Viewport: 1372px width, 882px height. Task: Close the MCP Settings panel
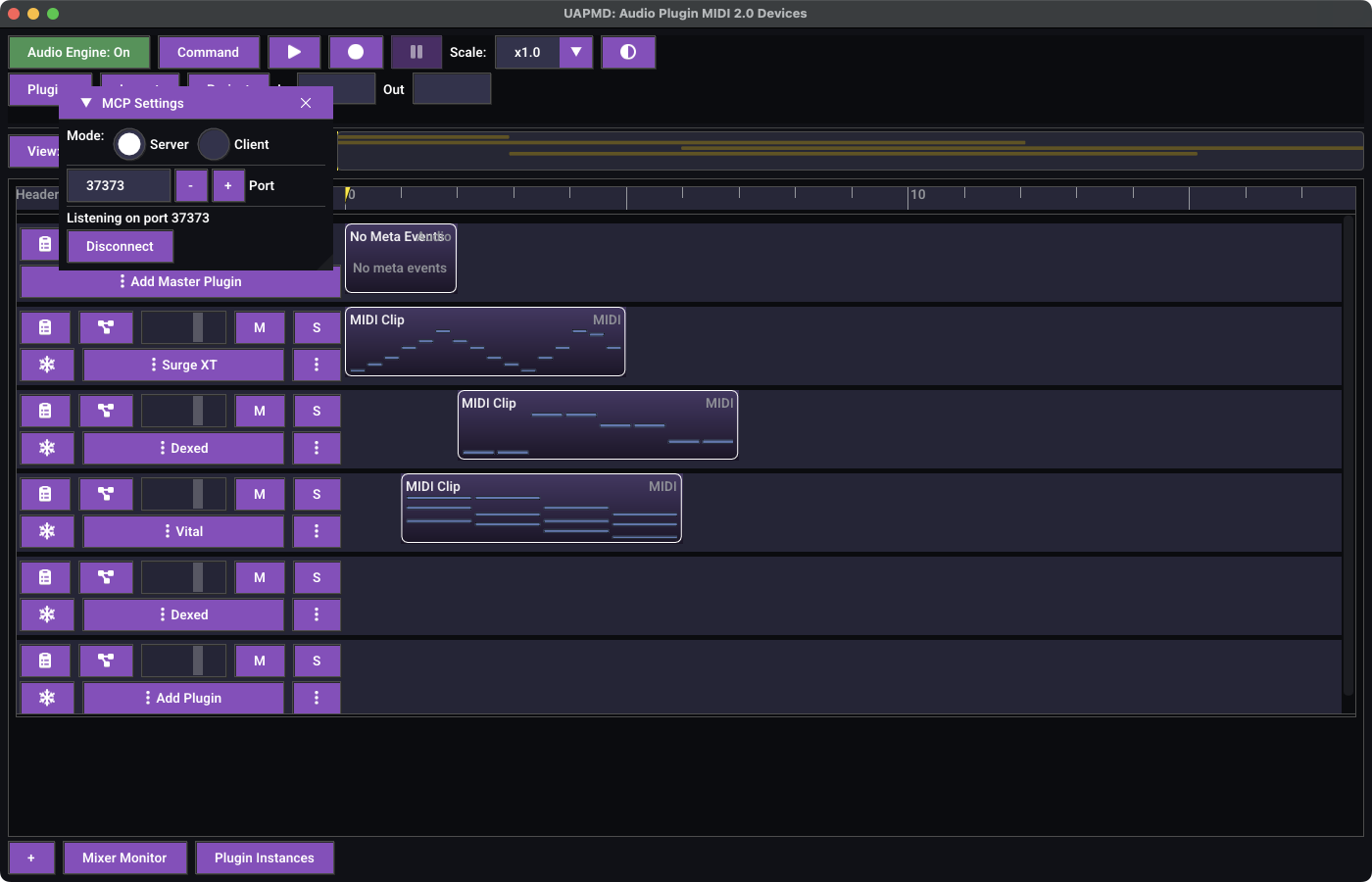tap(306, 103)
